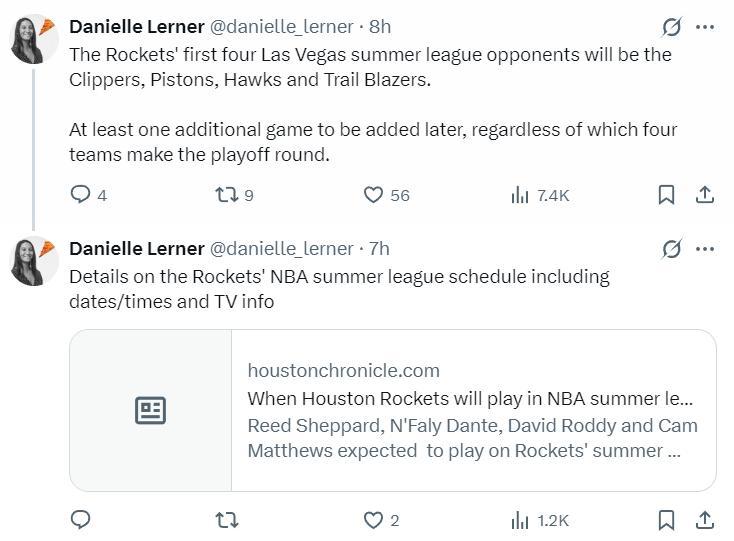Like the tweet with 56 likes
The image size is (734, 541).
373,195
